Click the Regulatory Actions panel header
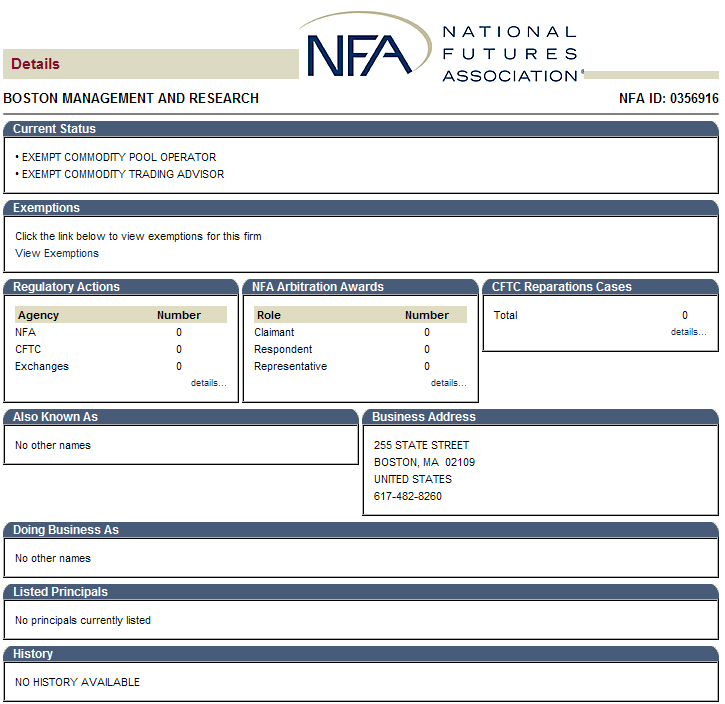Image resolution: width=725 pixels, height=704 pixels. [66, 287]
